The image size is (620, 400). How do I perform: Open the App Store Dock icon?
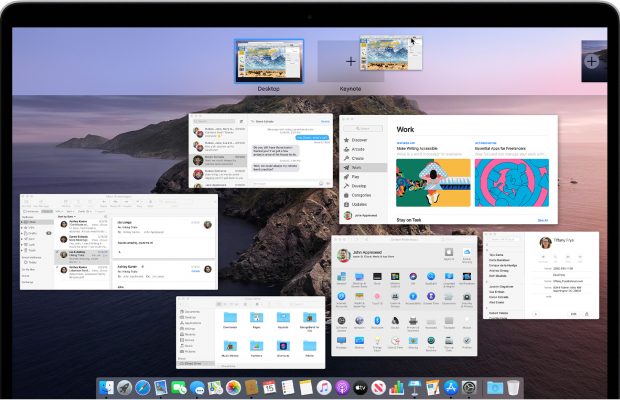[x=449, y=387]
